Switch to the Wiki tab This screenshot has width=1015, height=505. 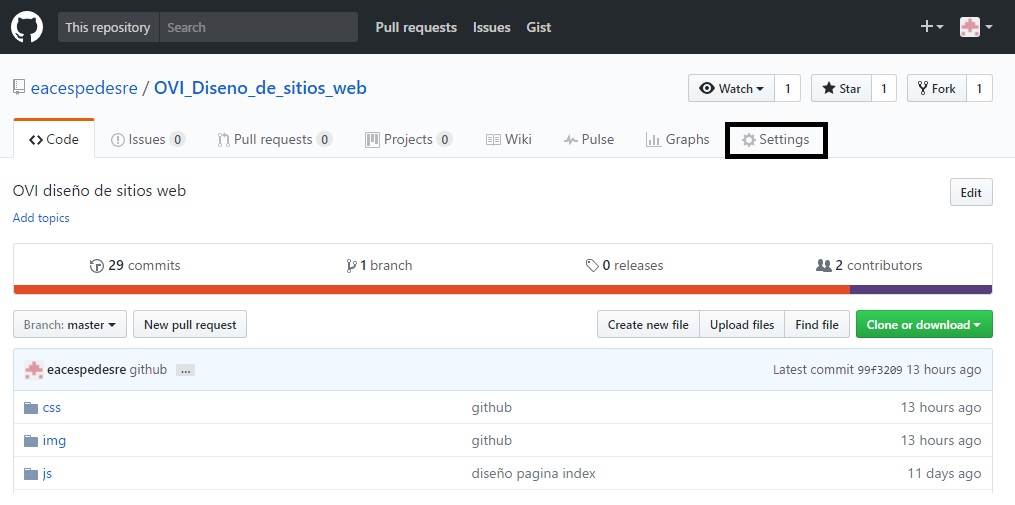point(509,139)
